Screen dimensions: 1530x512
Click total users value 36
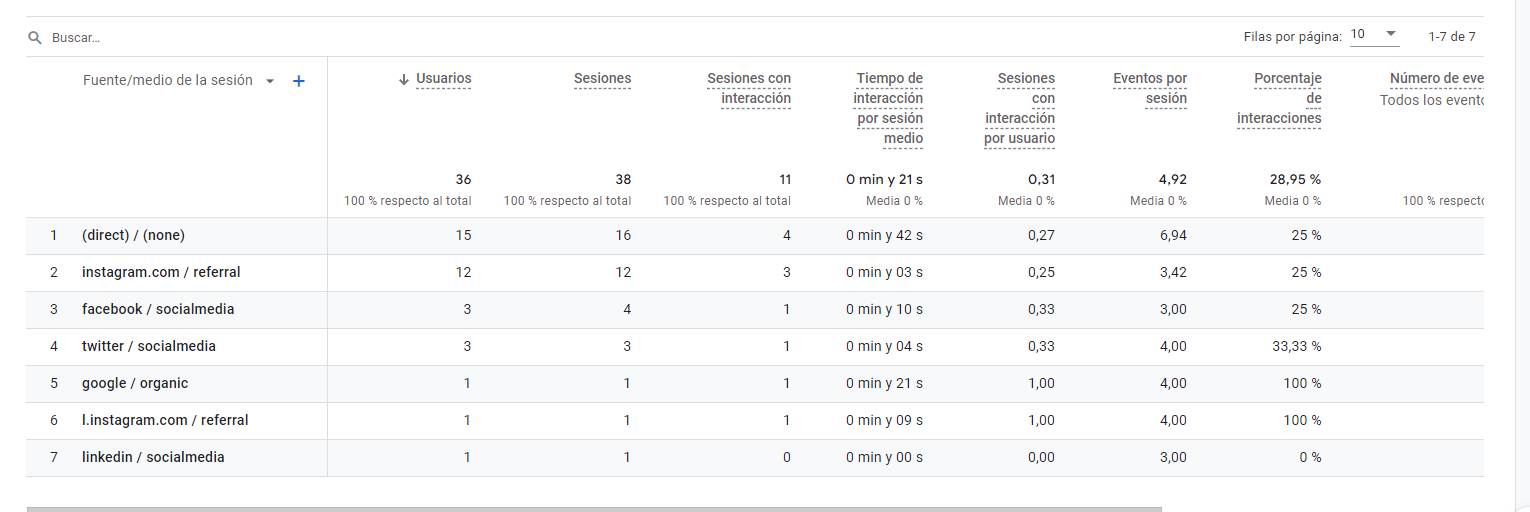coord(463,179)
